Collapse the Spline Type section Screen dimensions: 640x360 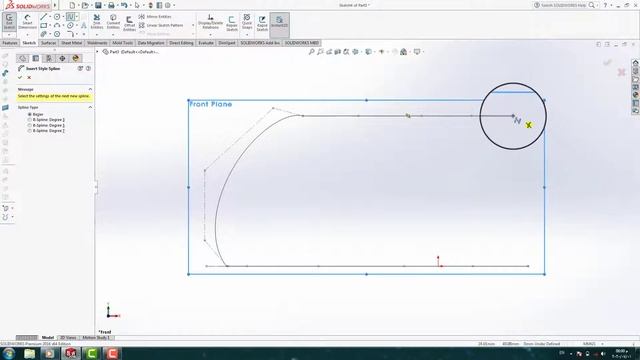90,107
